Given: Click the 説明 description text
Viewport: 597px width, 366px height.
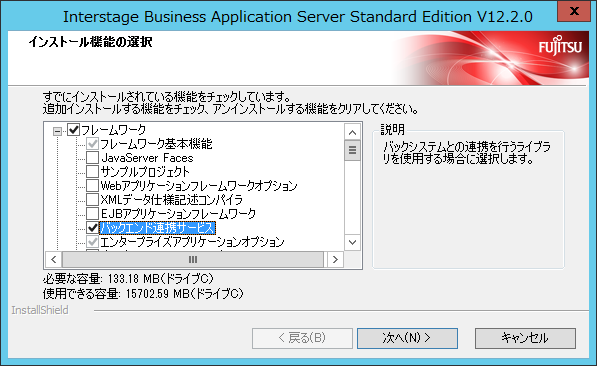Looking at the screenshot, I should (x=467, y=153).
